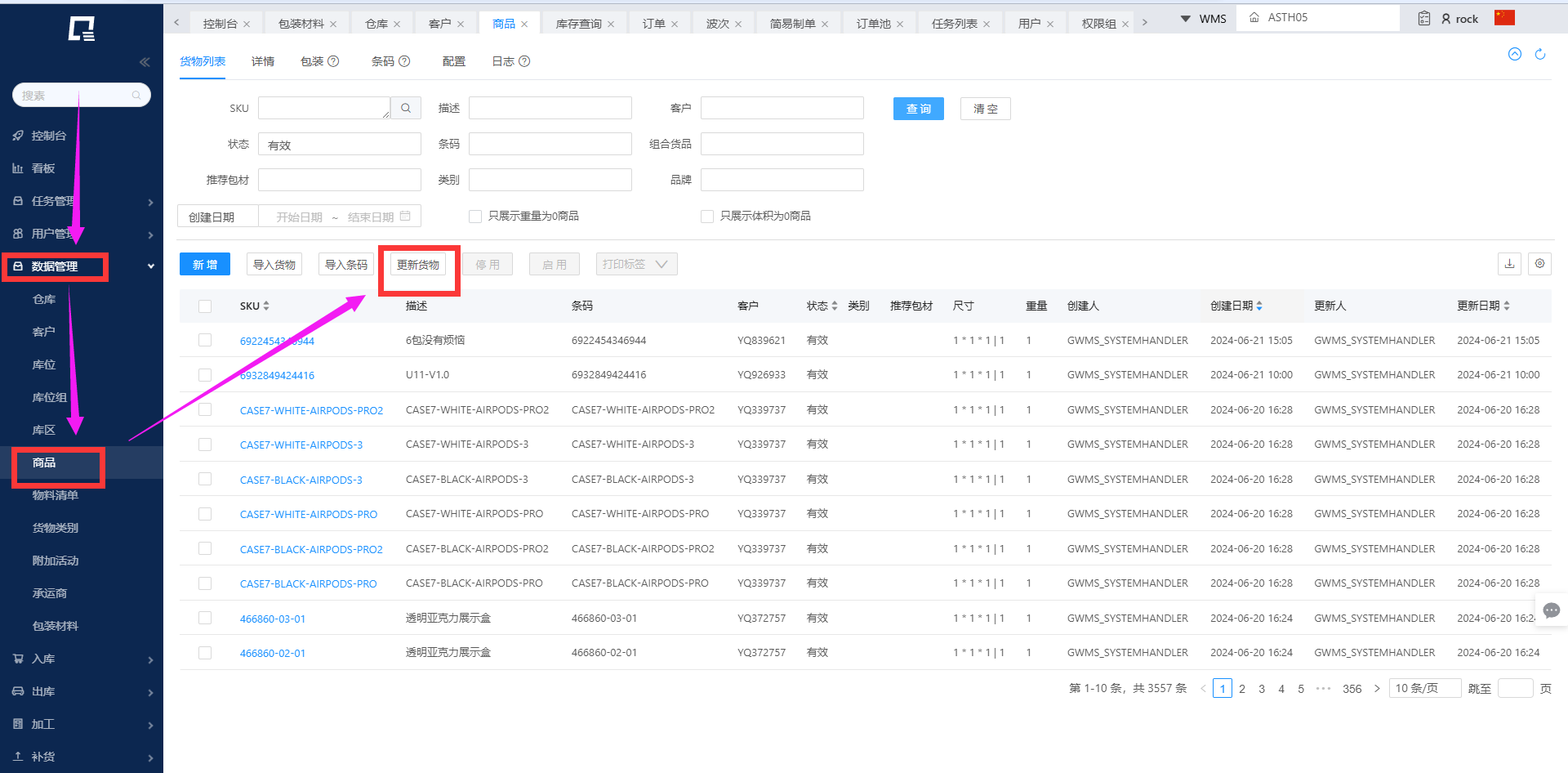
Task: Select row CASE7-WHITE-AIRPODS-PRO2 checkbox
Action: 205,410
